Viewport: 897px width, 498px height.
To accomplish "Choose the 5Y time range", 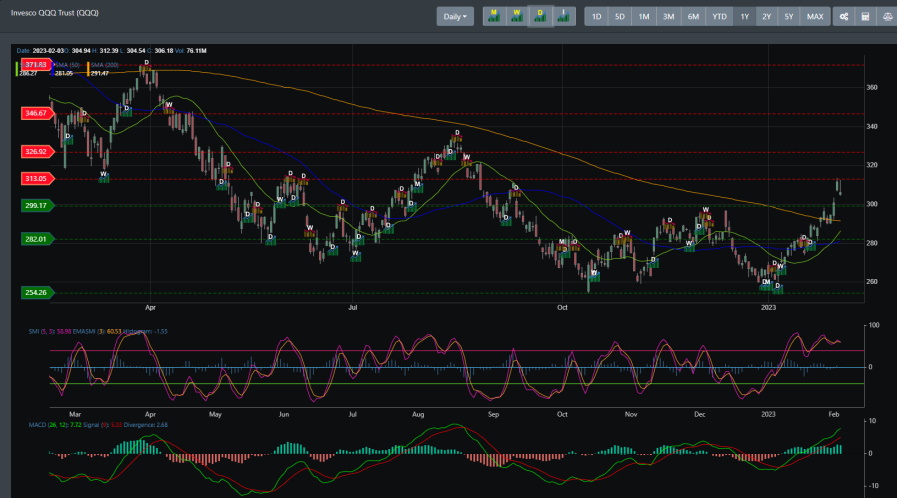I will 789,17.
